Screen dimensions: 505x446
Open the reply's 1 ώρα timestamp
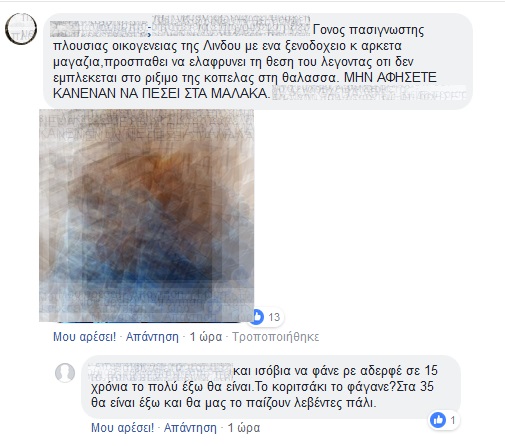tap(244, 427)
